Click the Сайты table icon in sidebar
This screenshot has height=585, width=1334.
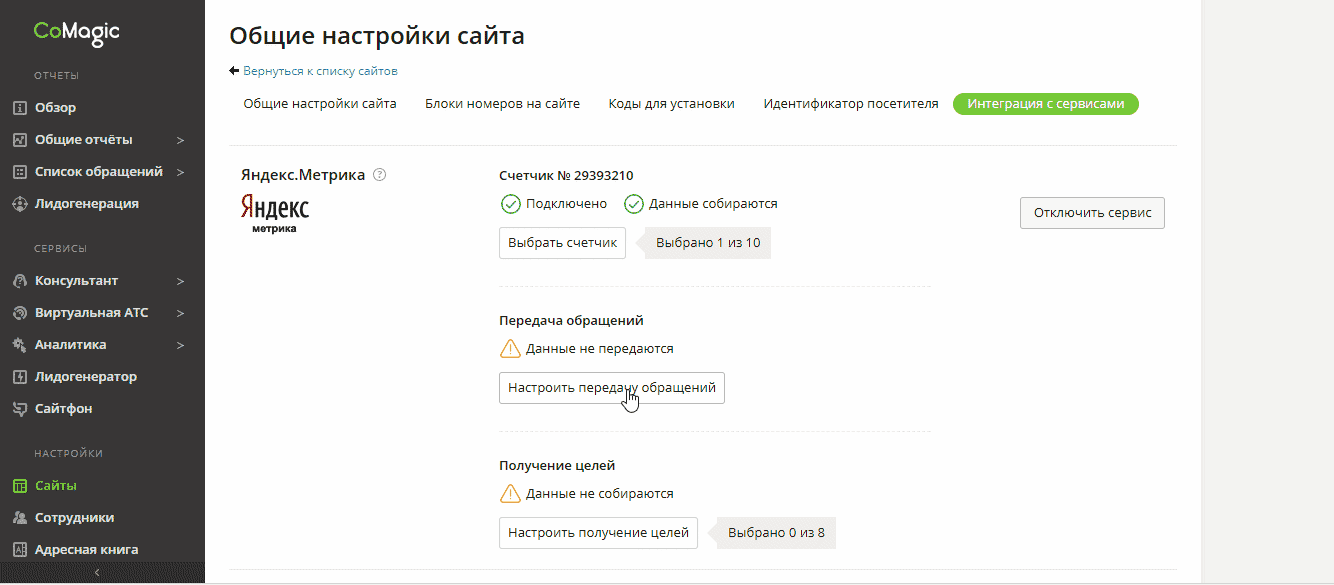coord(18,486)
